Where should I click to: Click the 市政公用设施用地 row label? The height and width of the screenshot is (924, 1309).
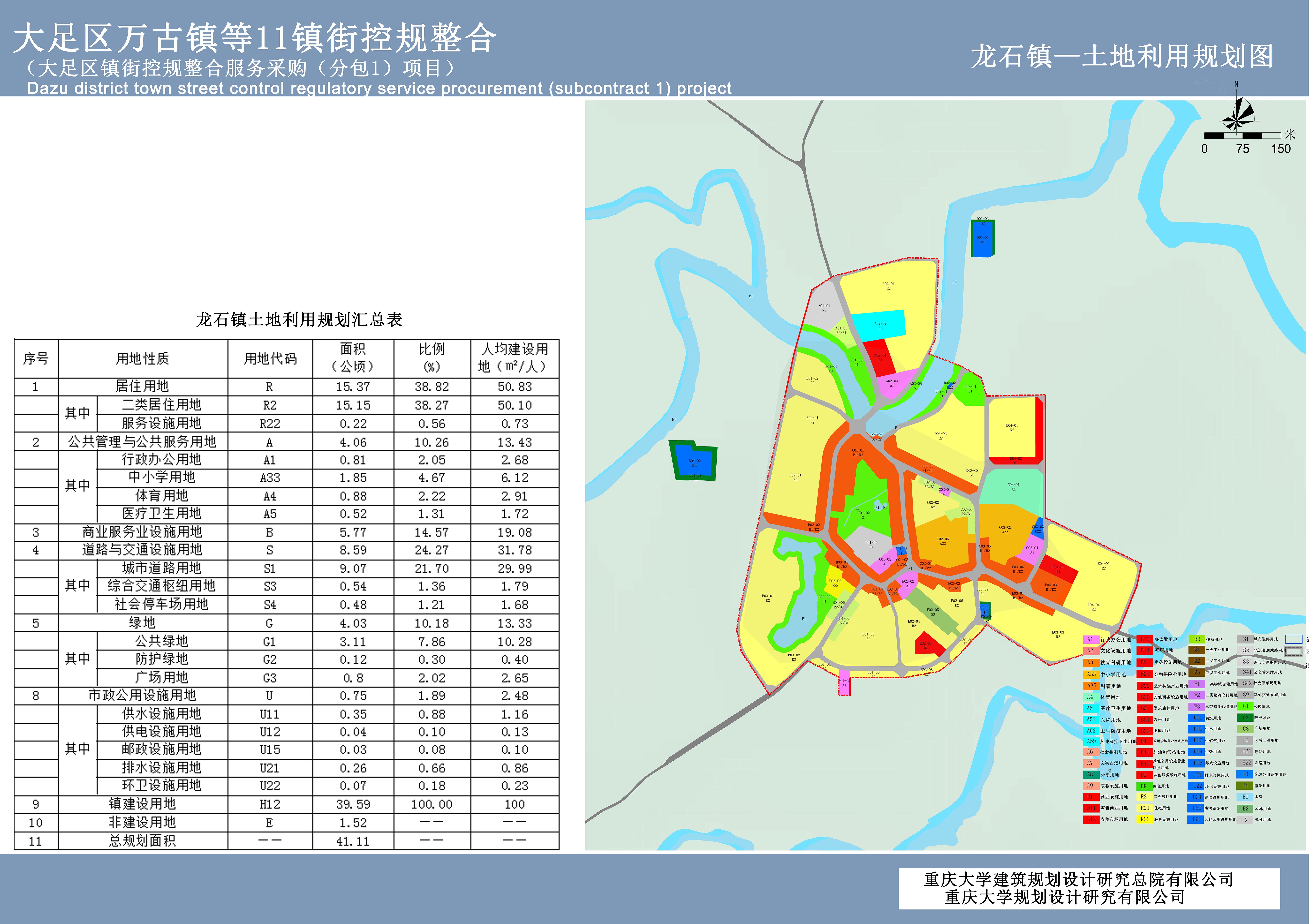tap(143, 695)
